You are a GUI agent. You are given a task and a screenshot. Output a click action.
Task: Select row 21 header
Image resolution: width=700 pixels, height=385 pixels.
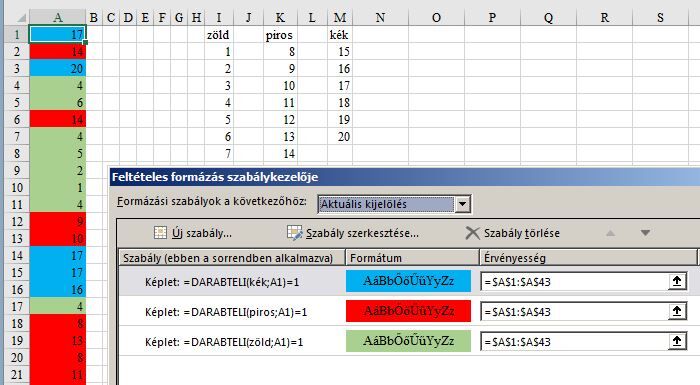click(17, 374)
